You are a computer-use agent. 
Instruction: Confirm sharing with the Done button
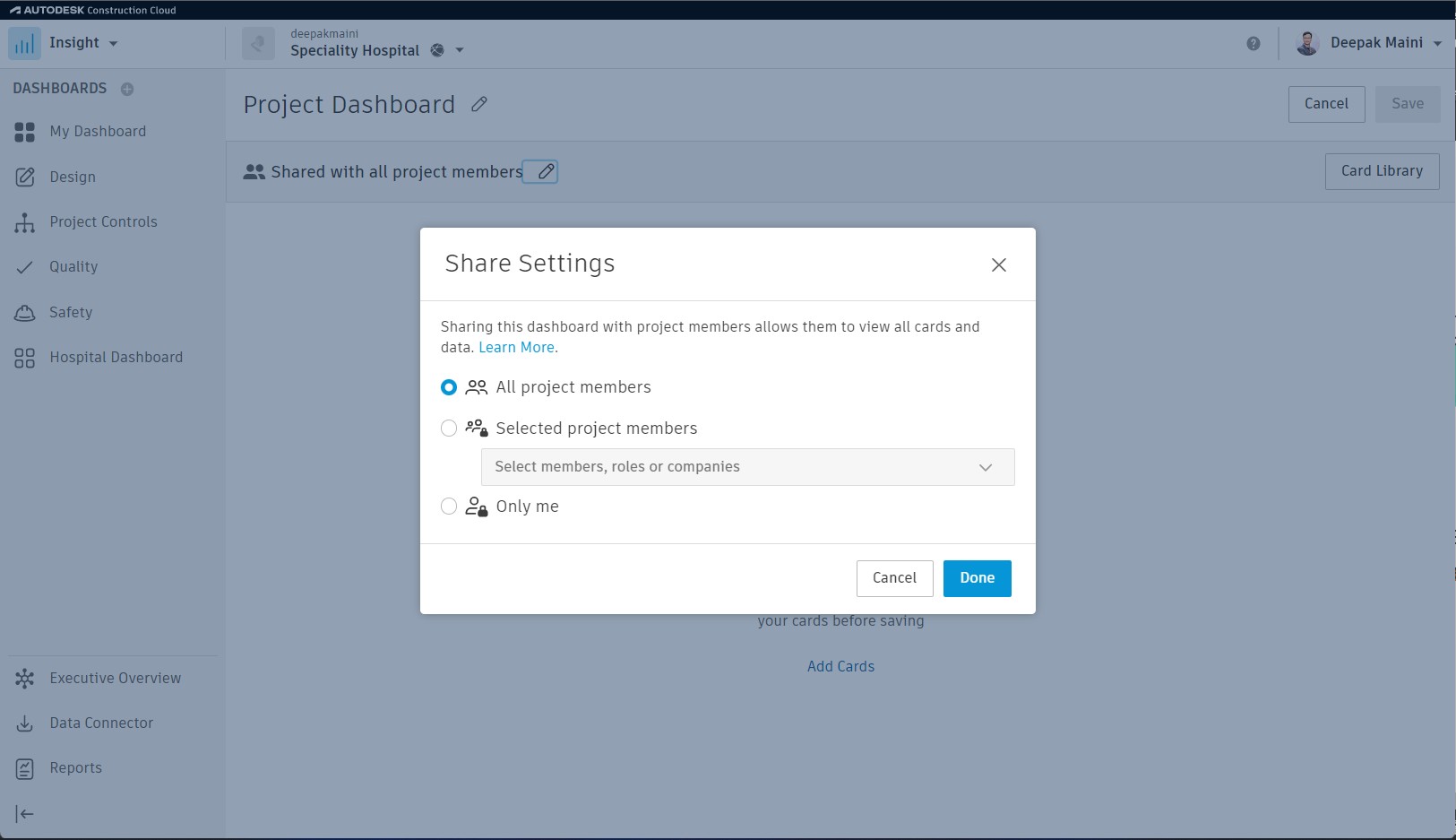coord(978,578)
